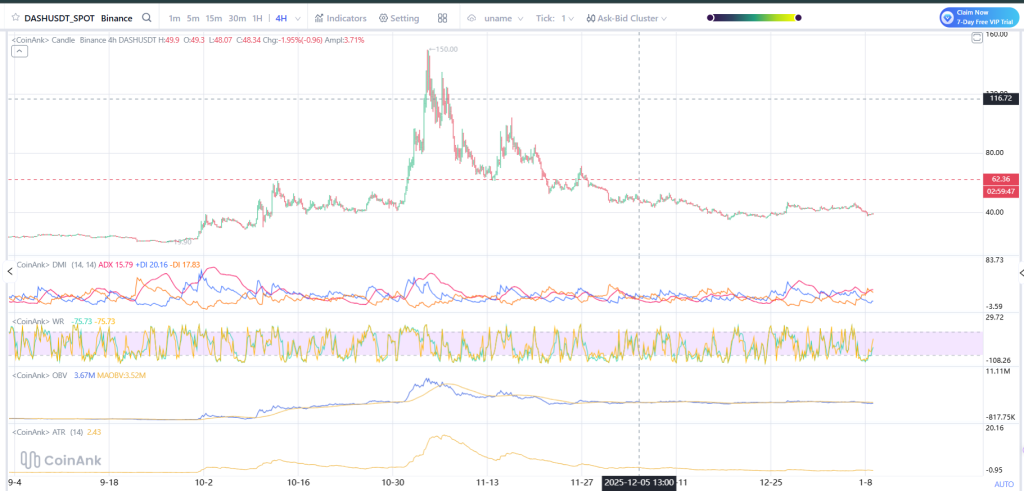Click the CoinAnk WR indicator label
This screenshot has width=1024, height=491.
[39, 321]
